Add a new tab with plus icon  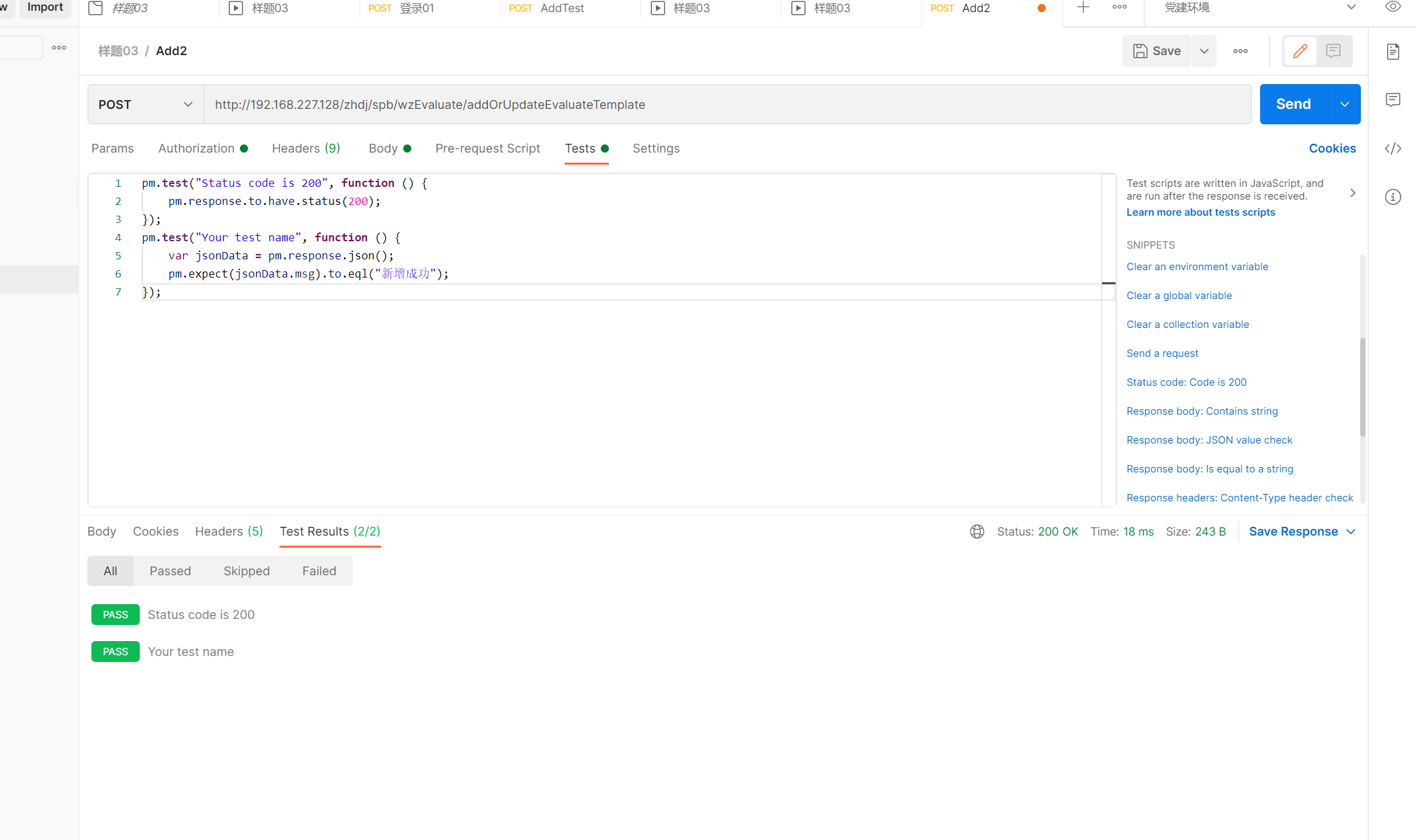click(1083, 7)
